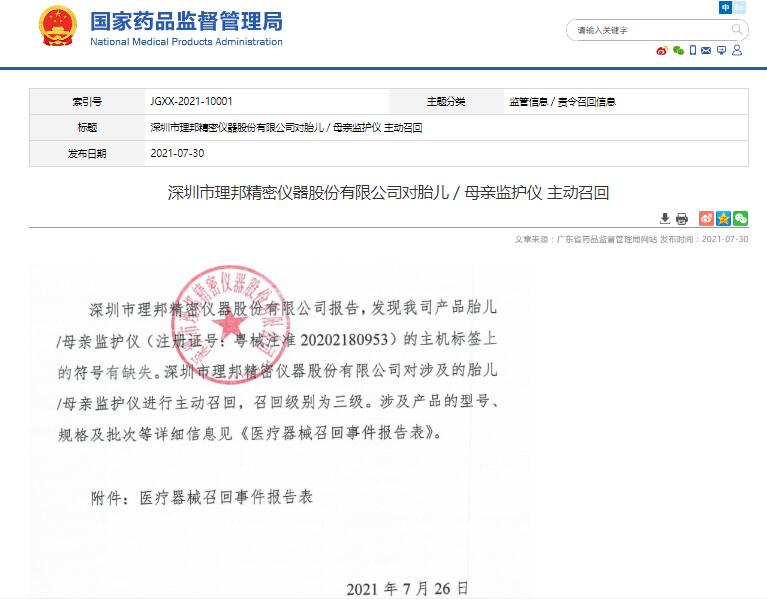767x599 pixels.
Task: Share article to WeChat green icon
Action: tap(740, 219)
